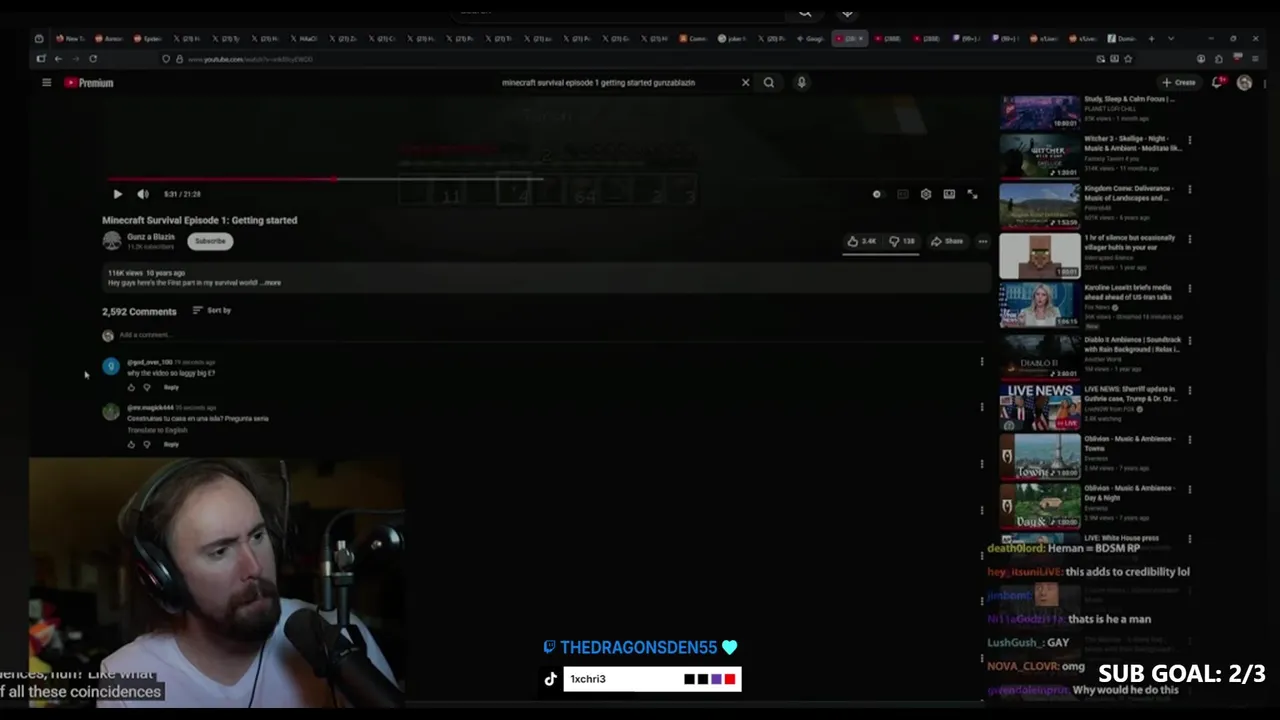
Task: Open Karoline Leavitt briefing video
Action: coord(1040,305)
